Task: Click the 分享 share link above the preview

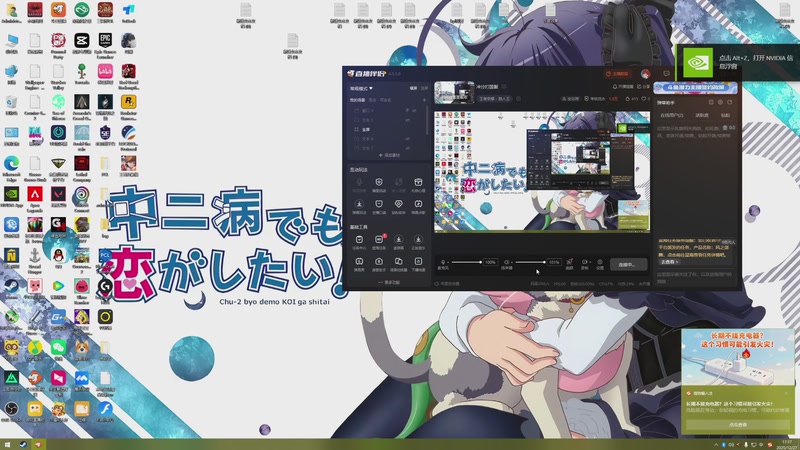Action: click(x=643, y=87)
